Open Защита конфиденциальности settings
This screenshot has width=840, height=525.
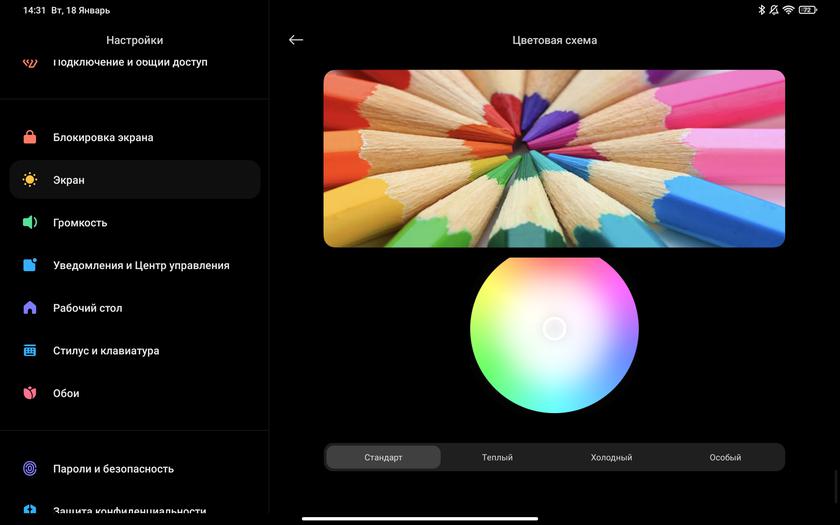tap(130, 511)
